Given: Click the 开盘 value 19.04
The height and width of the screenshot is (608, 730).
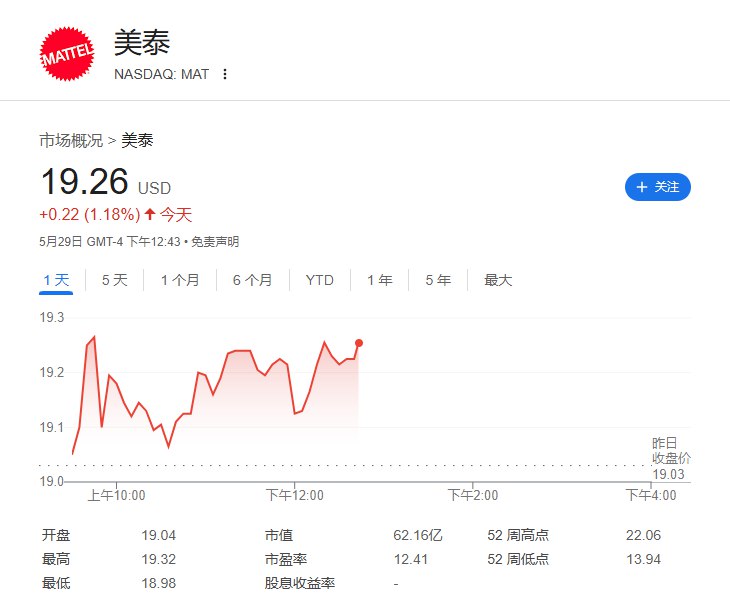Looking at the screenshot, I should tap(159, 535).
